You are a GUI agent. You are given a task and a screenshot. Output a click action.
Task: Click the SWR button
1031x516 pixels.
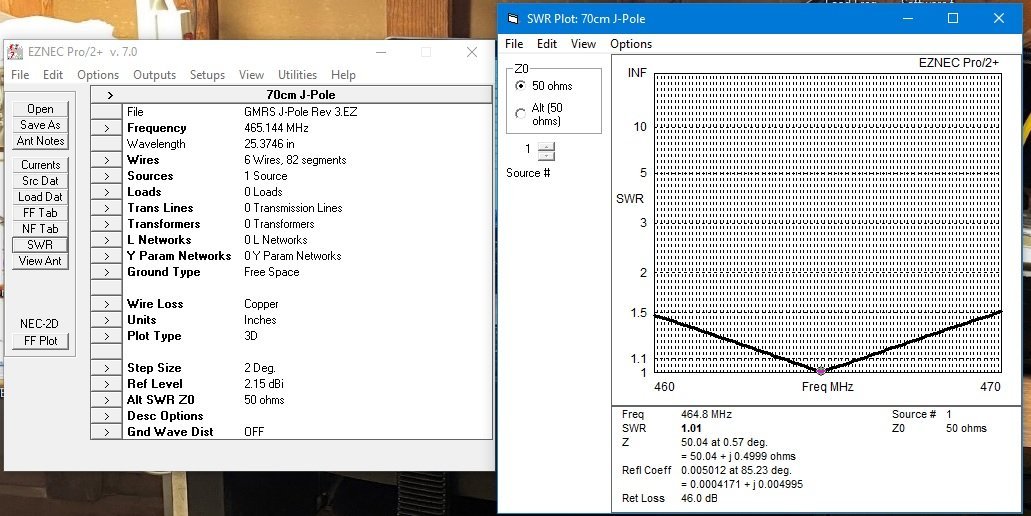coord(40,245)
